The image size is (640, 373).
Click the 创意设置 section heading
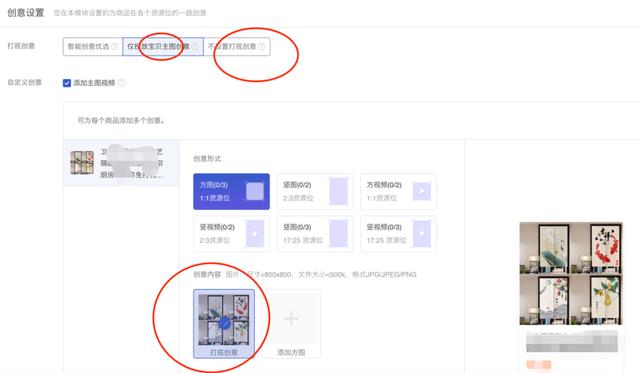26,13
